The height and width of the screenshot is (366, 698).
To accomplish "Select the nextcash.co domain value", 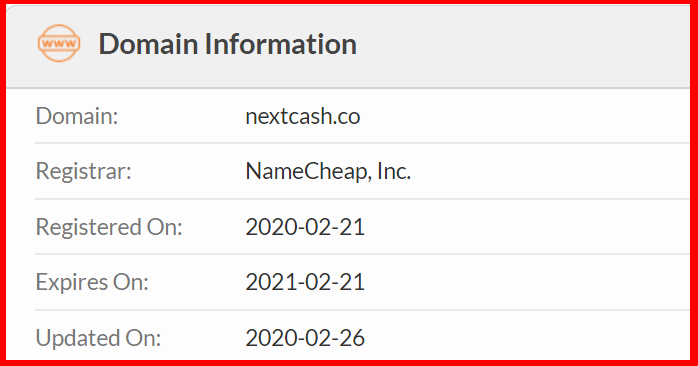I will click(x=303, y=116).
